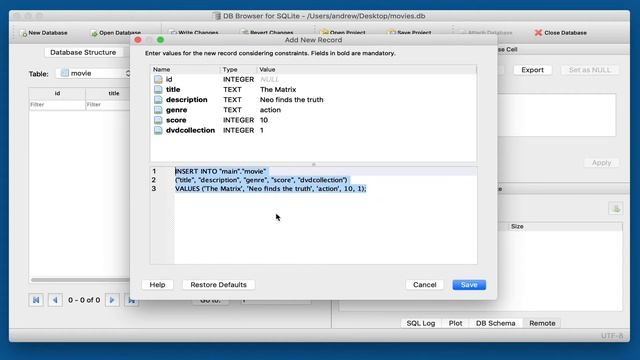Image resolution: width=640 pixels, height=360 pixels.
Task: Switch to the Database Structure tab
Action: point(83,52)
